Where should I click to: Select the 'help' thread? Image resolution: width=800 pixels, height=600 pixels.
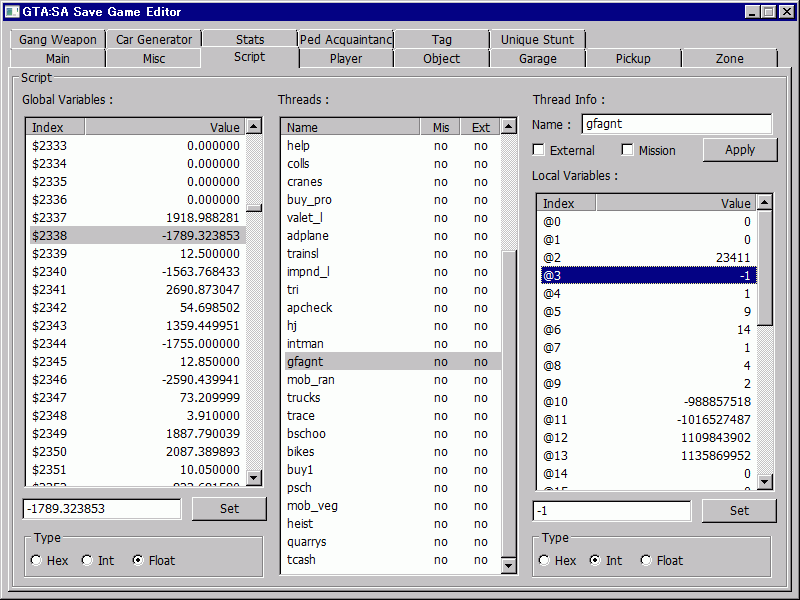[392, 145]
